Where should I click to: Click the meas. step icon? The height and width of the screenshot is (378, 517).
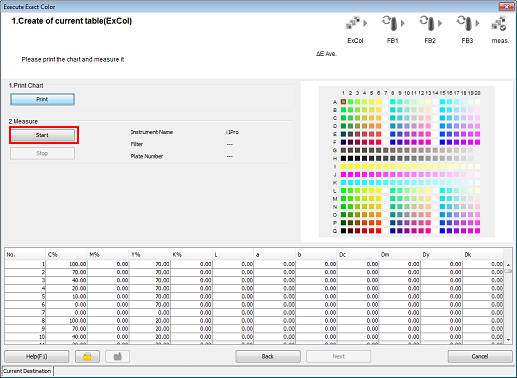tap(499, 23)
